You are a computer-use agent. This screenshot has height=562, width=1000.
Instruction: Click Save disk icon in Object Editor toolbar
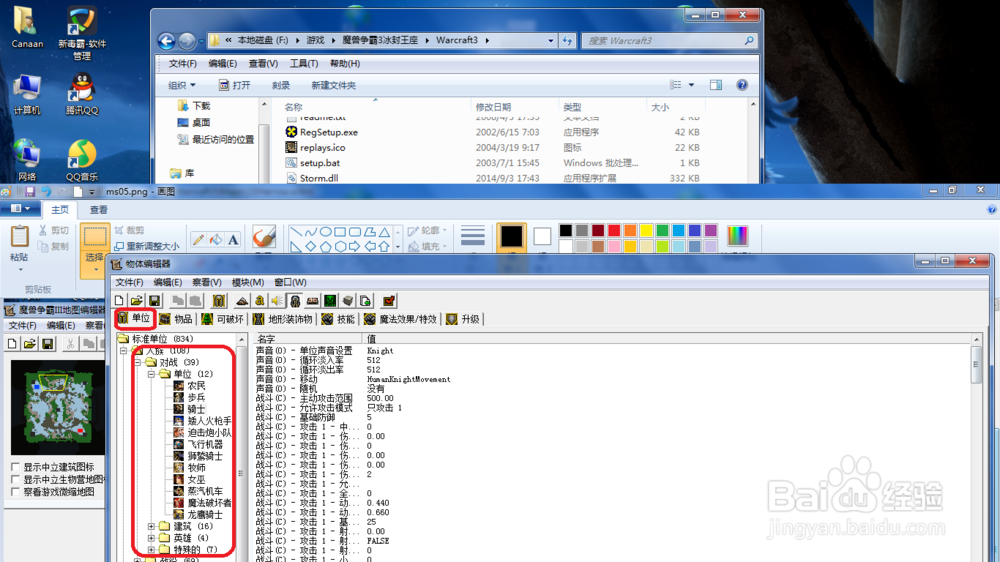click(x=154, y=300)
